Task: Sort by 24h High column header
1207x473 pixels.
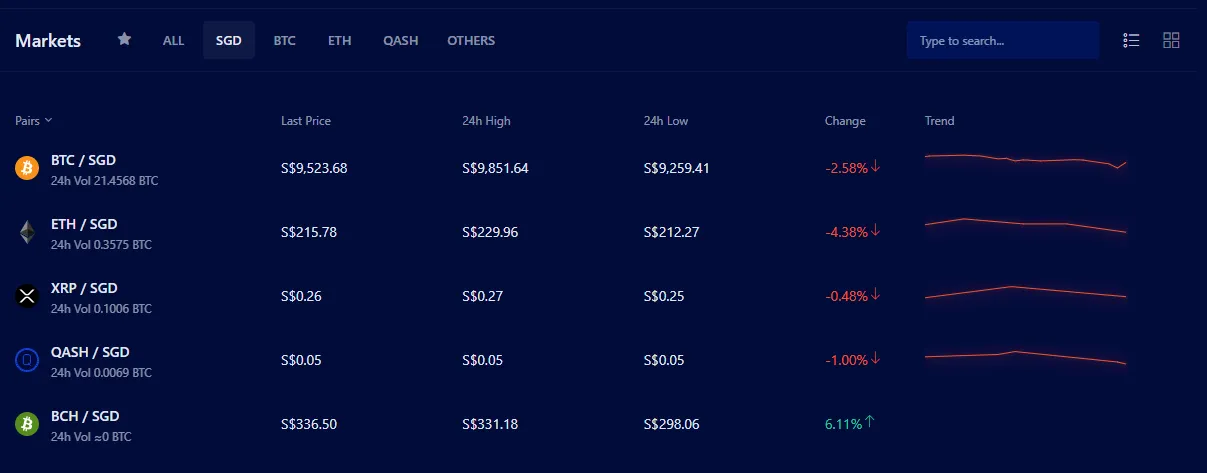Action: pyautogui.click(x=486, y=121)
